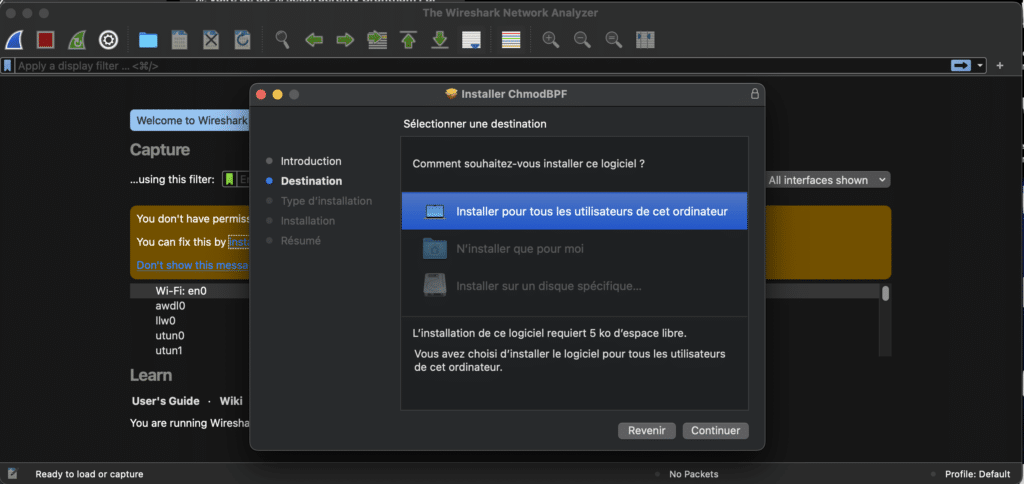
Task: Open a capture file with the folder icon
Action: coord(148,40)
